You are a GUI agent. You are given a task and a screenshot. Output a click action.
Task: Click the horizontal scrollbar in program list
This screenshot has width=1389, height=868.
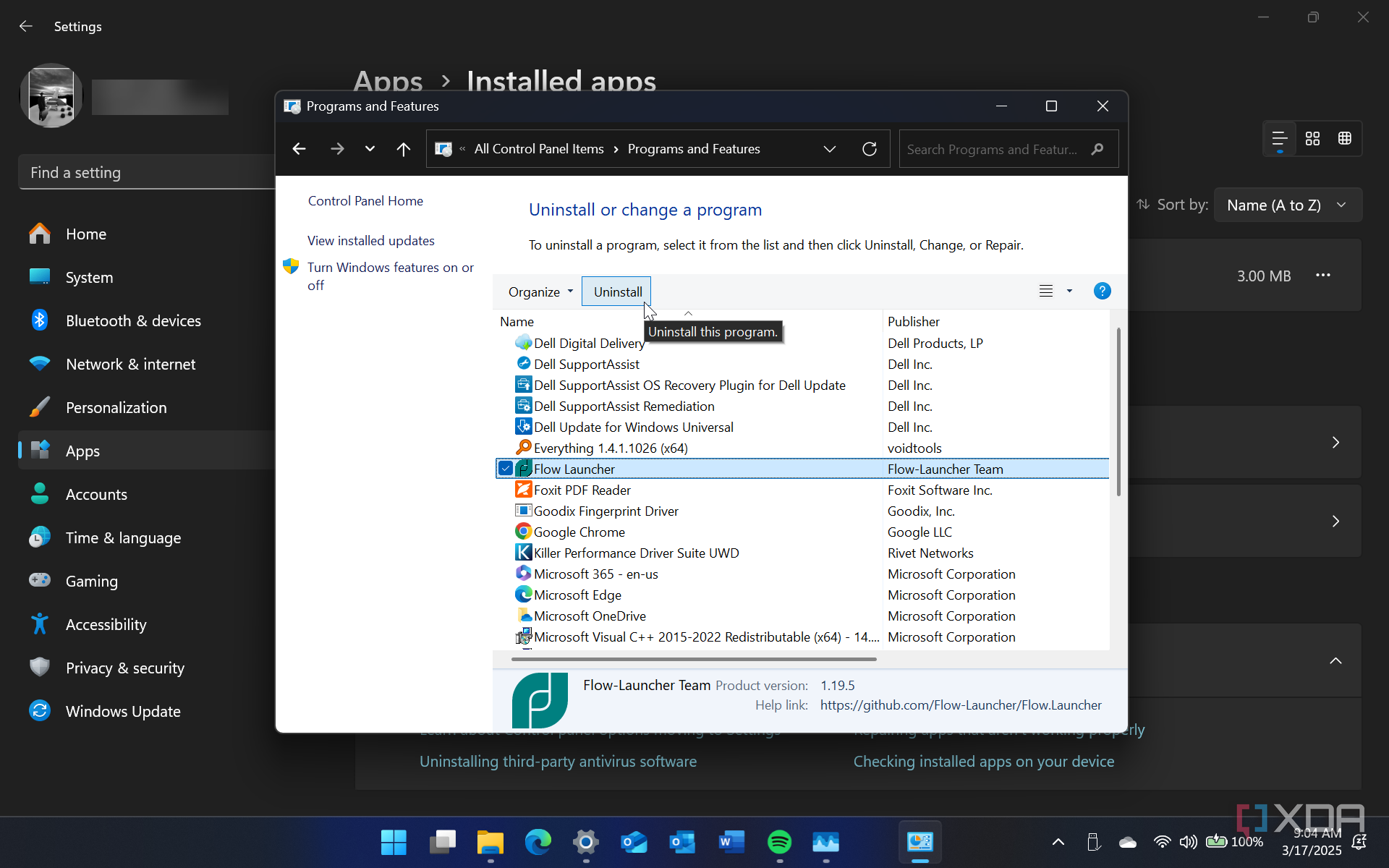click(x=694, y=659)
